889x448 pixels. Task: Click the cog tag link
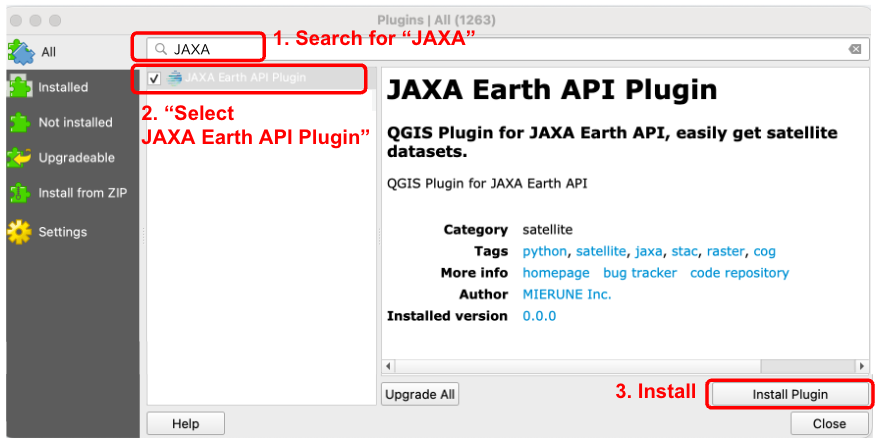coord(764,251)
